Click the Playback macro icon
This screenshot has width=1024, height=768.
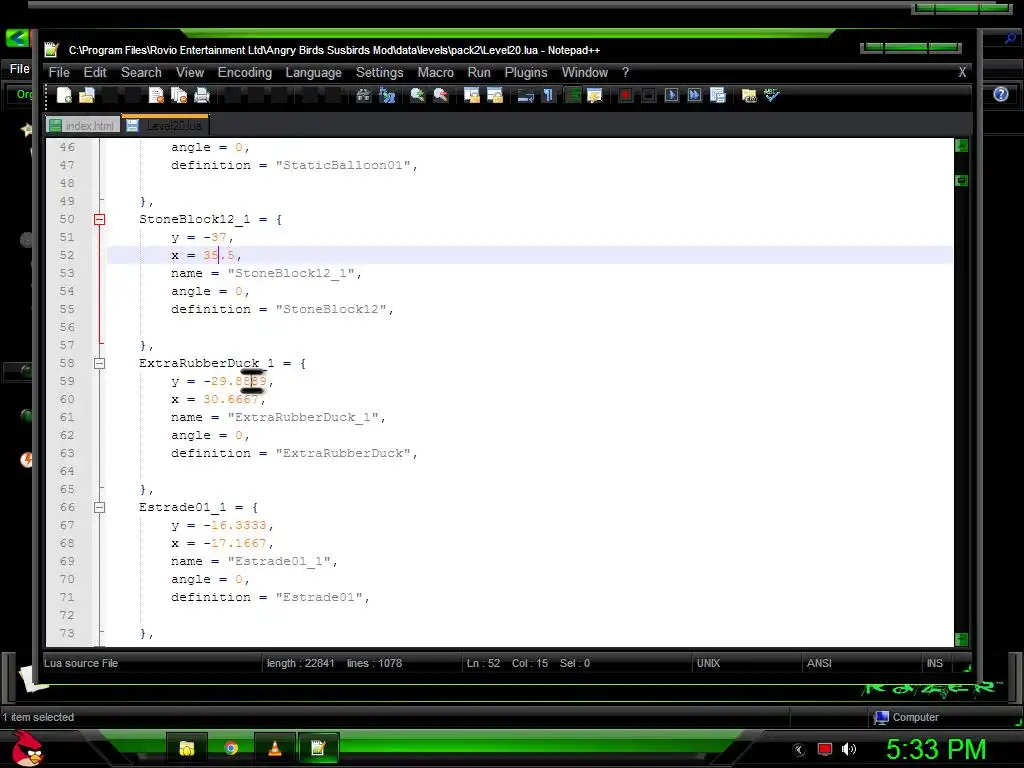tap(671, 95)
